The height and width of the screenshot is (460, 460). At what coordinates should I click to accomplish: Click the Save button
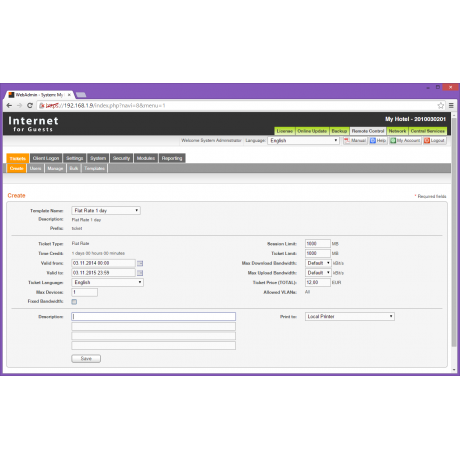pos(86,359)
